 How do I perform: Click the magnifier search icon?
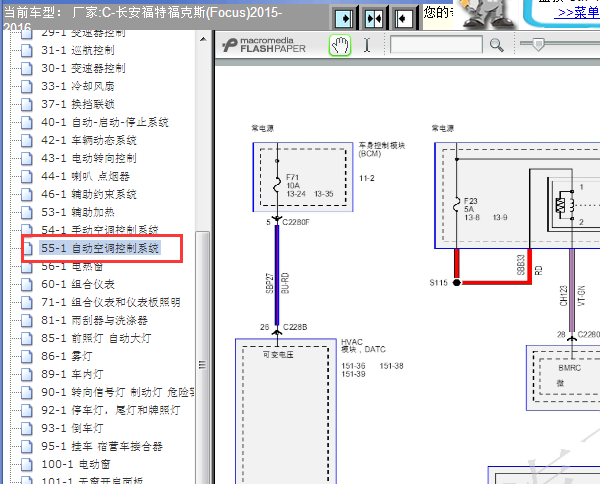coord(496,45)
